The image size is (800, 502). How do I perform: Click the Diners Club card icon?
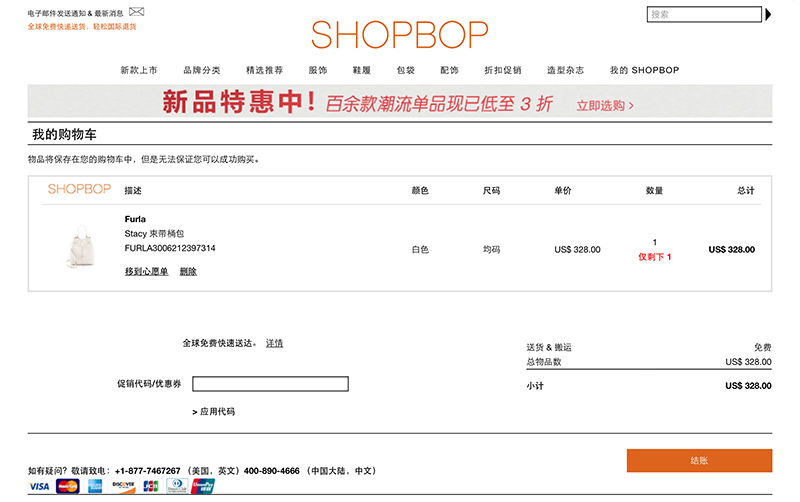coord(177,486)
